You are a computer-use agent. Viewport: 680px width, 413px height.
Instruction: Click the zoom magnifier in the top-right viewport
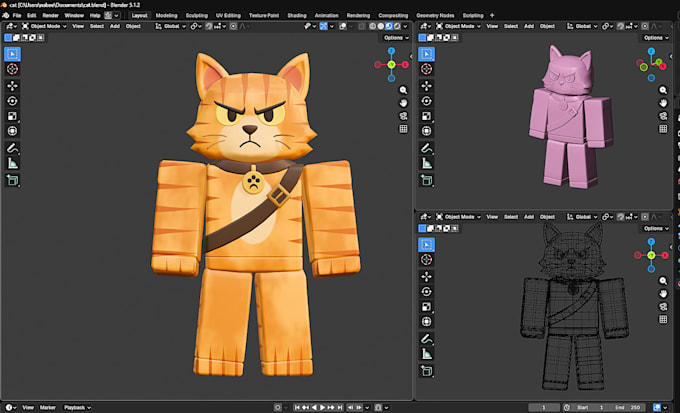pyautogui.click(x=663, y=90)
